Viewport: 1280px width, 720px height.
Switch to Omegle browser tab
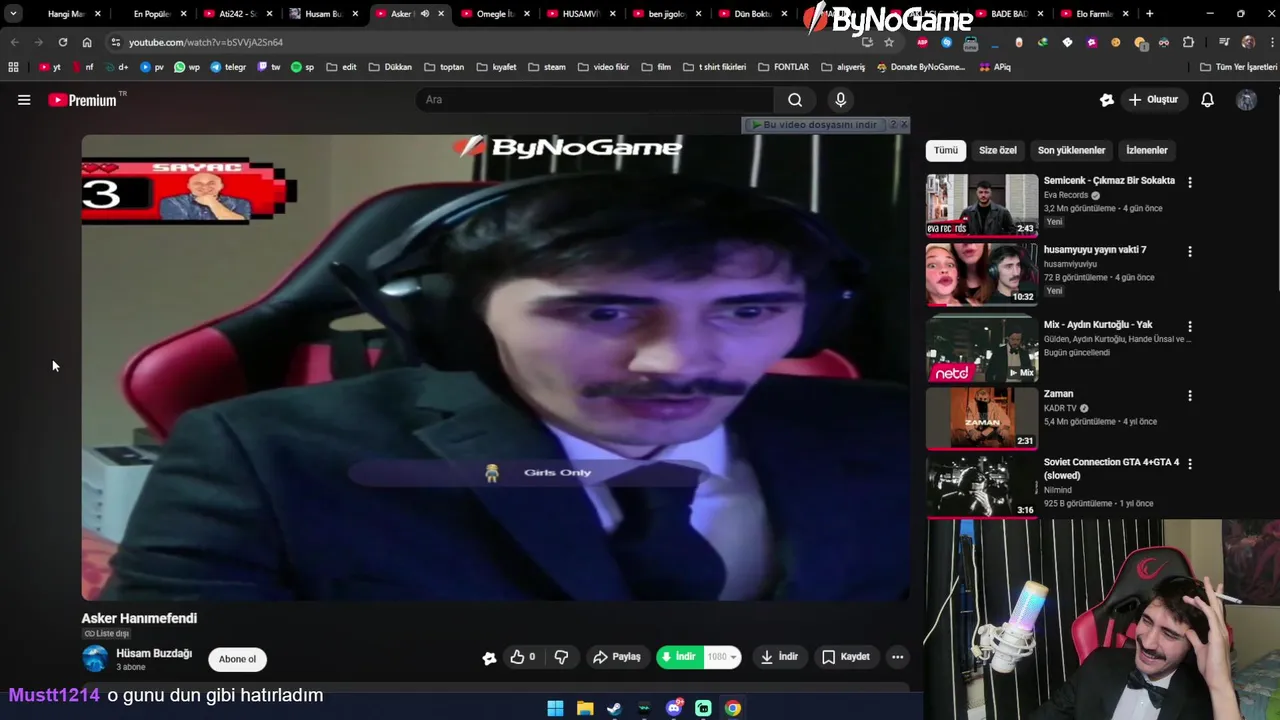click(x=495, y=14)
